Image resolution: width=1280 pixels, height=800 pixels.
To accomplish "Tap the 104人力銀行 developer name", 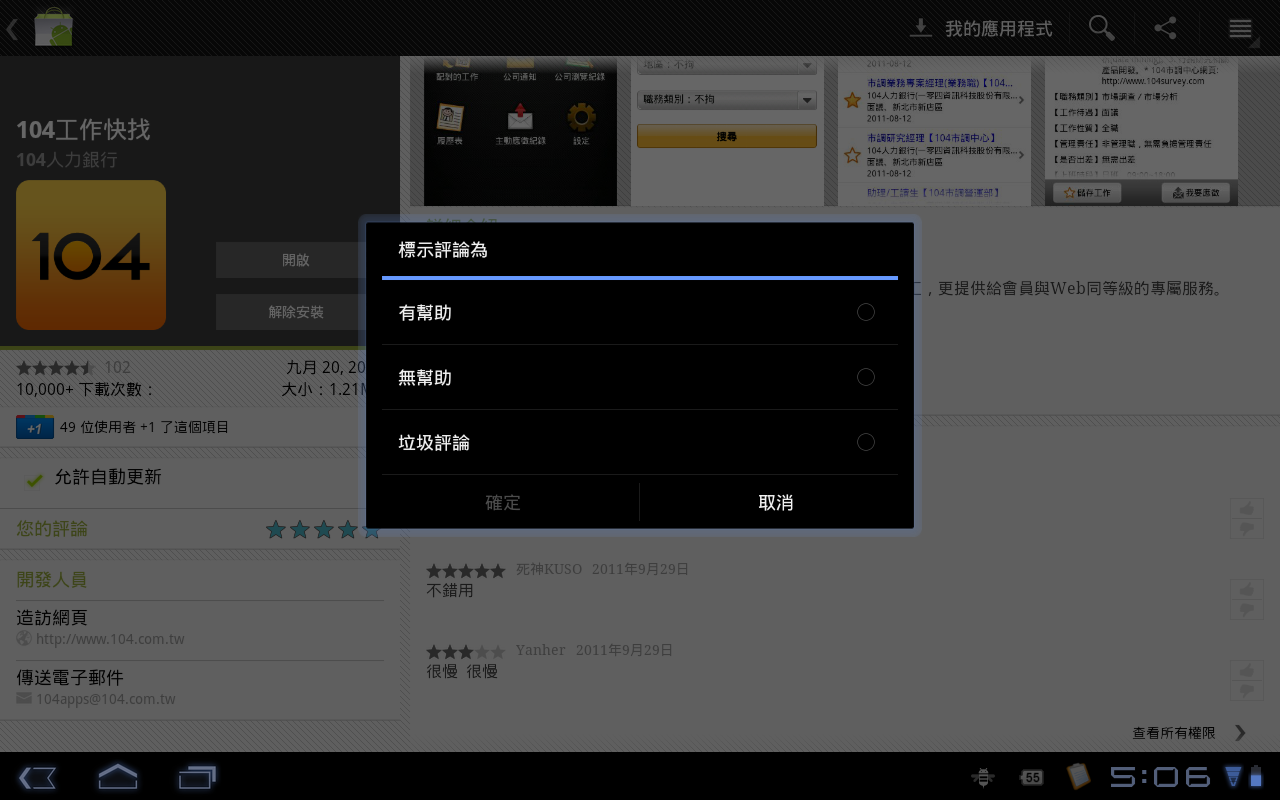I will click(67, 160).
